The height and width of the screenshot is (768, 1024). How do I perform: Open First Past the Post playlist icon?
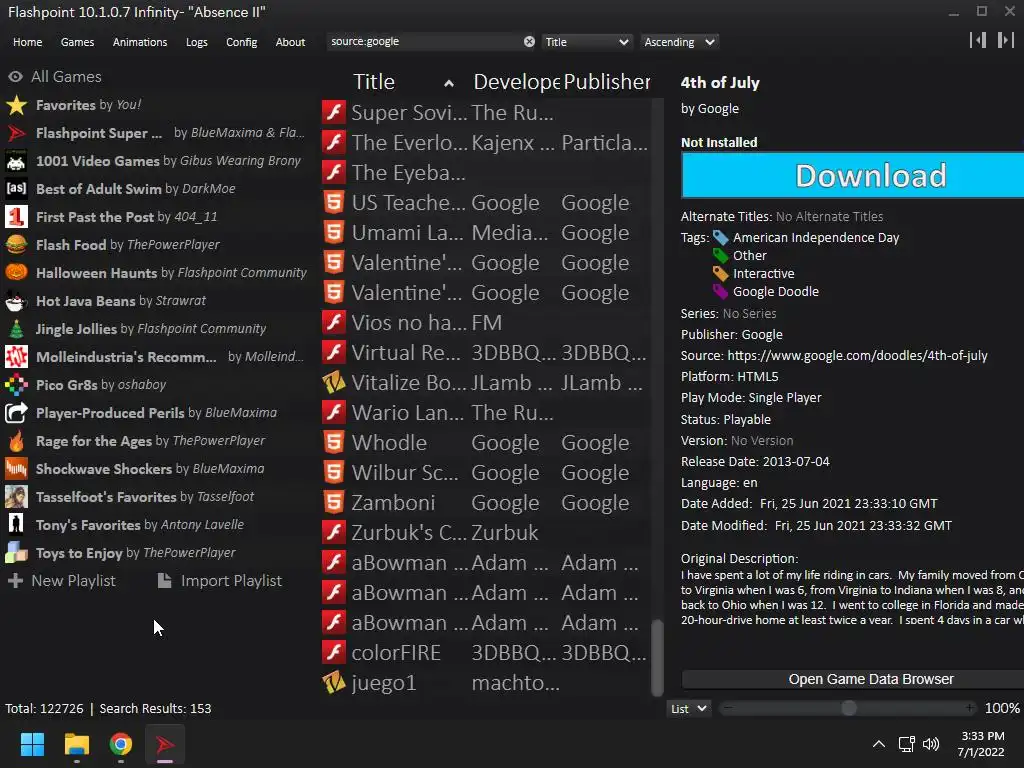(16, 217)
